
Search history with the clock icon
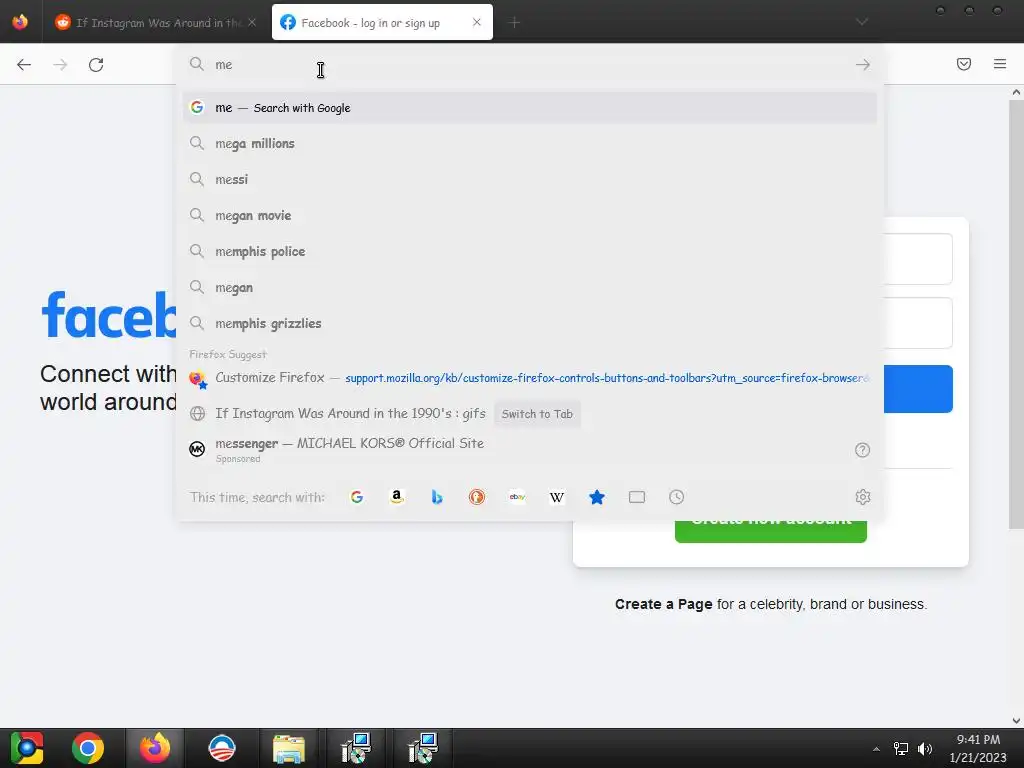pyautogui.click(x=677, y=497)
